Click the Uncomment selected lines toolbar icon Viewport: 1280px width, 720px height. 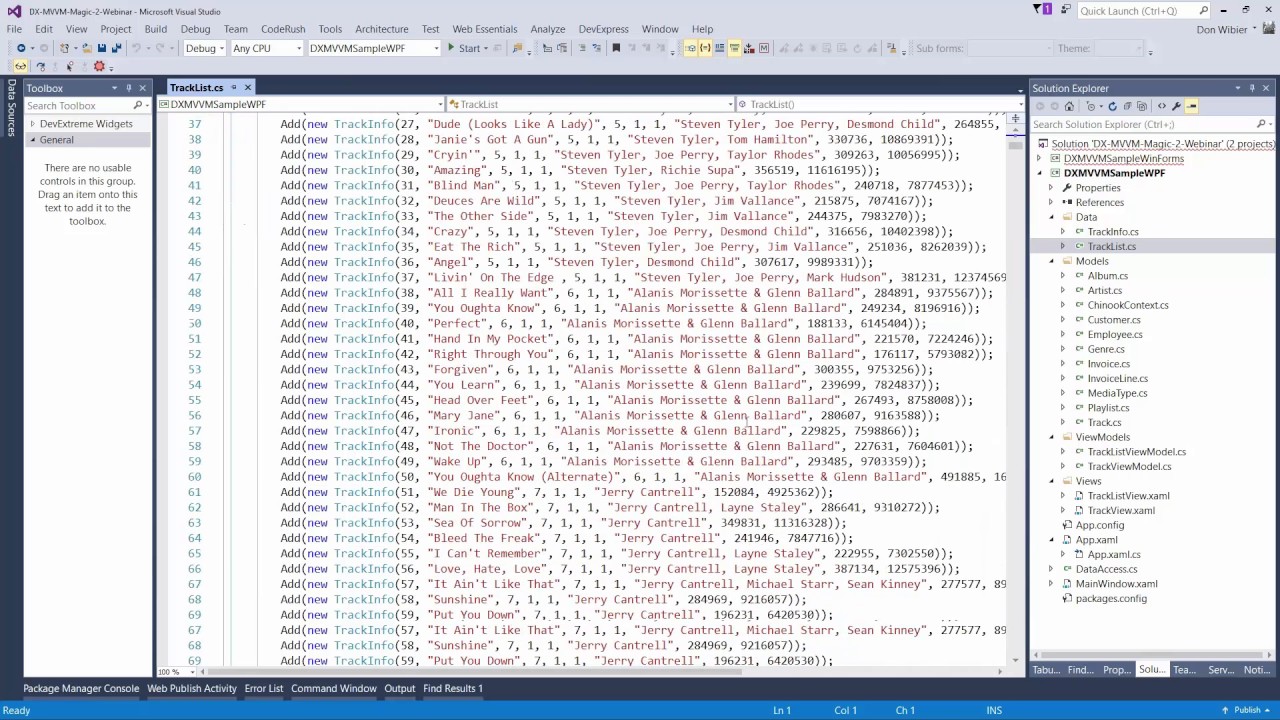pyautogui.click(x=596, y=48)
